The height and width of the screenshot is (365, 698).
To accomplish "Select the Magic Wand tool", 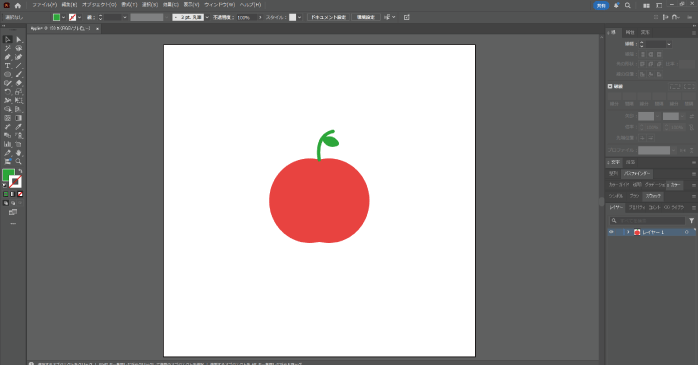I will pos(8,48).
